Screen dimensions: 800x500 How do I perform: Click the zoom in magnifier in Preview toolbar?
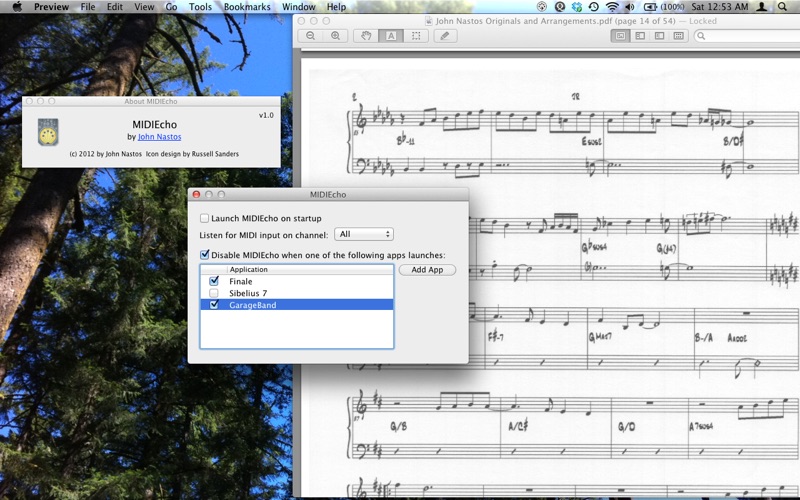pyautogui.click(x=335, y=36)
